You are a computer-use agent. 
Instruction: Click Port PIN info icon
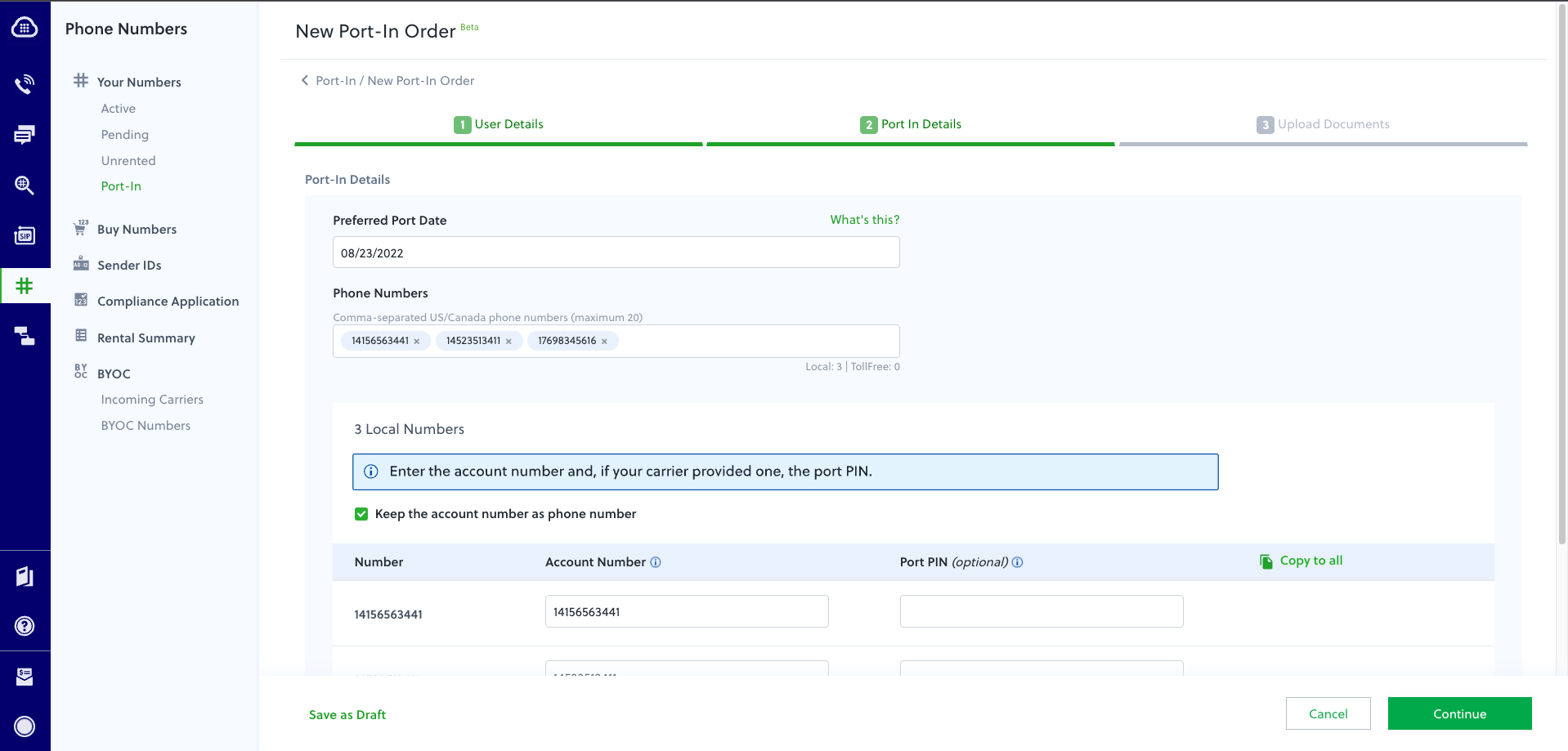click(x=1018, y=562)
